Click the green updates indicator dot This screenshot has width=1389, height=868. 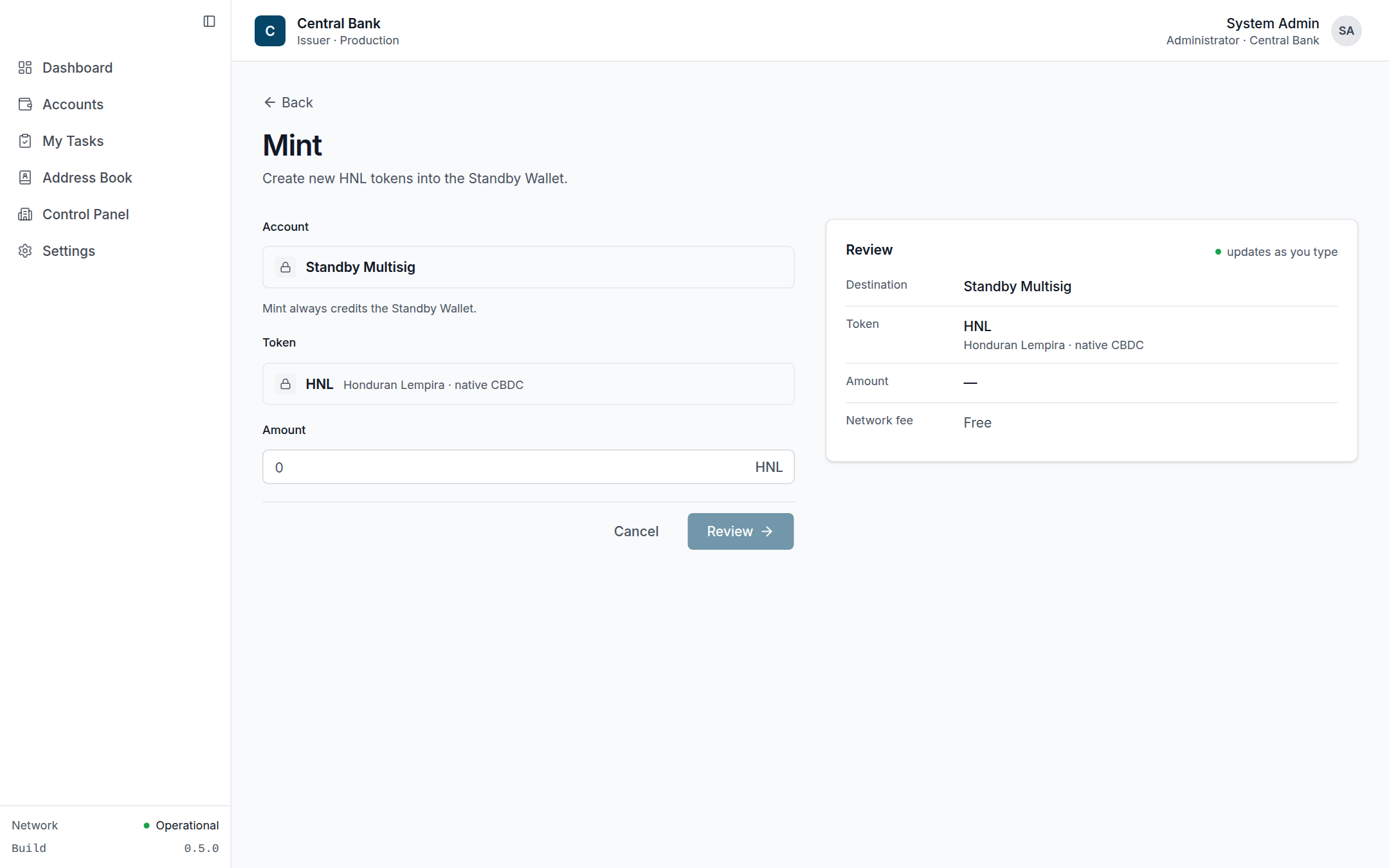tap(1218, 251)
